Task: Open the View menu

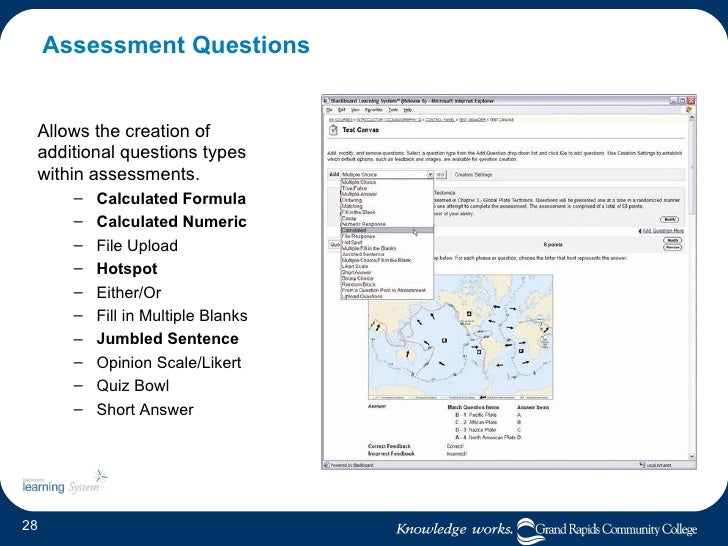Action: [x=355, y=110]
